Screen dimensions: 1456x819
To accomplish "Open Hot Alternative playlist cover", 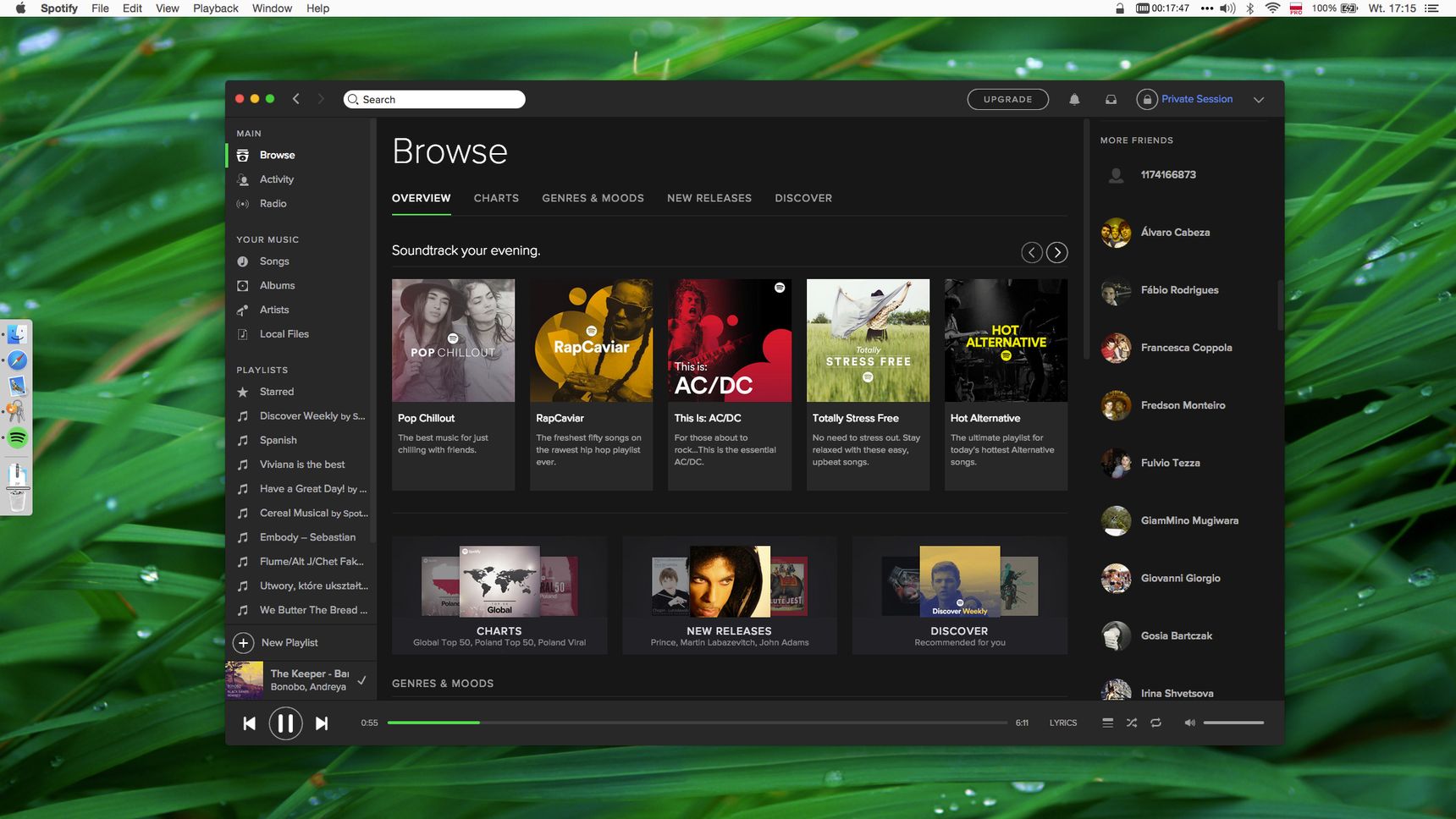I will tap(1006, 340).
